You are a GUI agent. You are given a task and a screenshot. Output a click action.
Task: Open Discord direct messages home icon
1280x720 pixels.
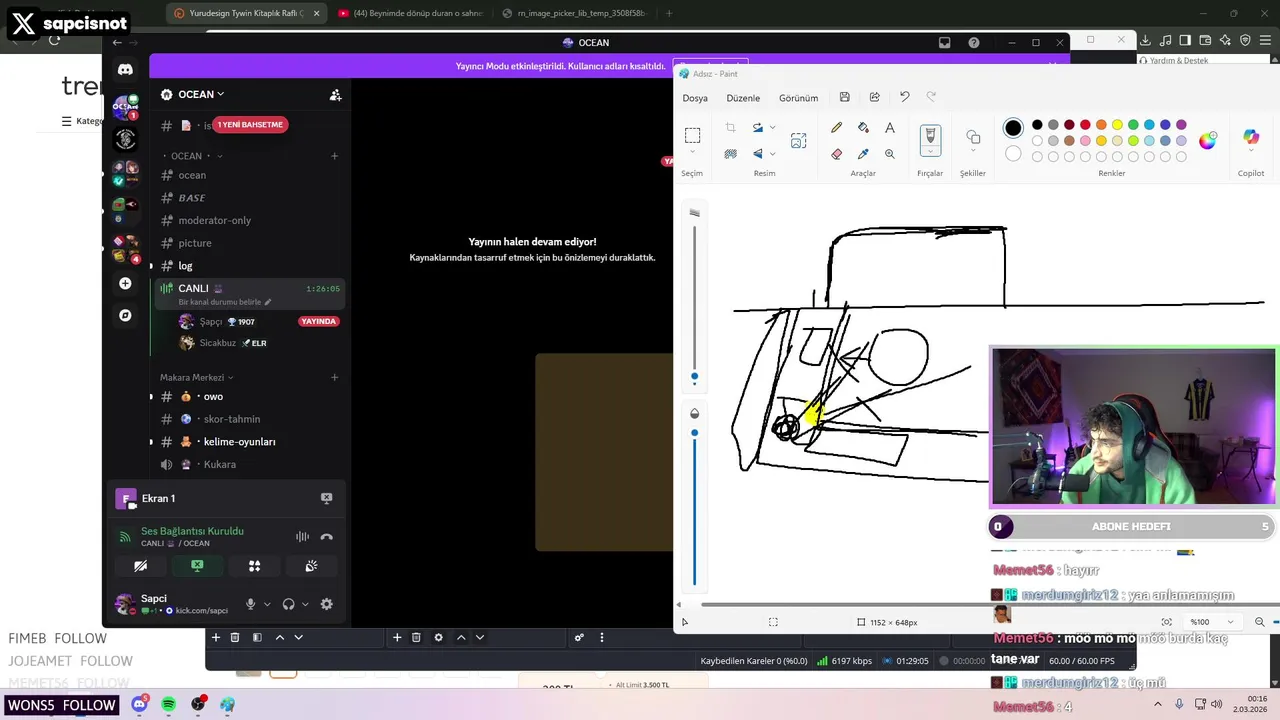(125, 70)
